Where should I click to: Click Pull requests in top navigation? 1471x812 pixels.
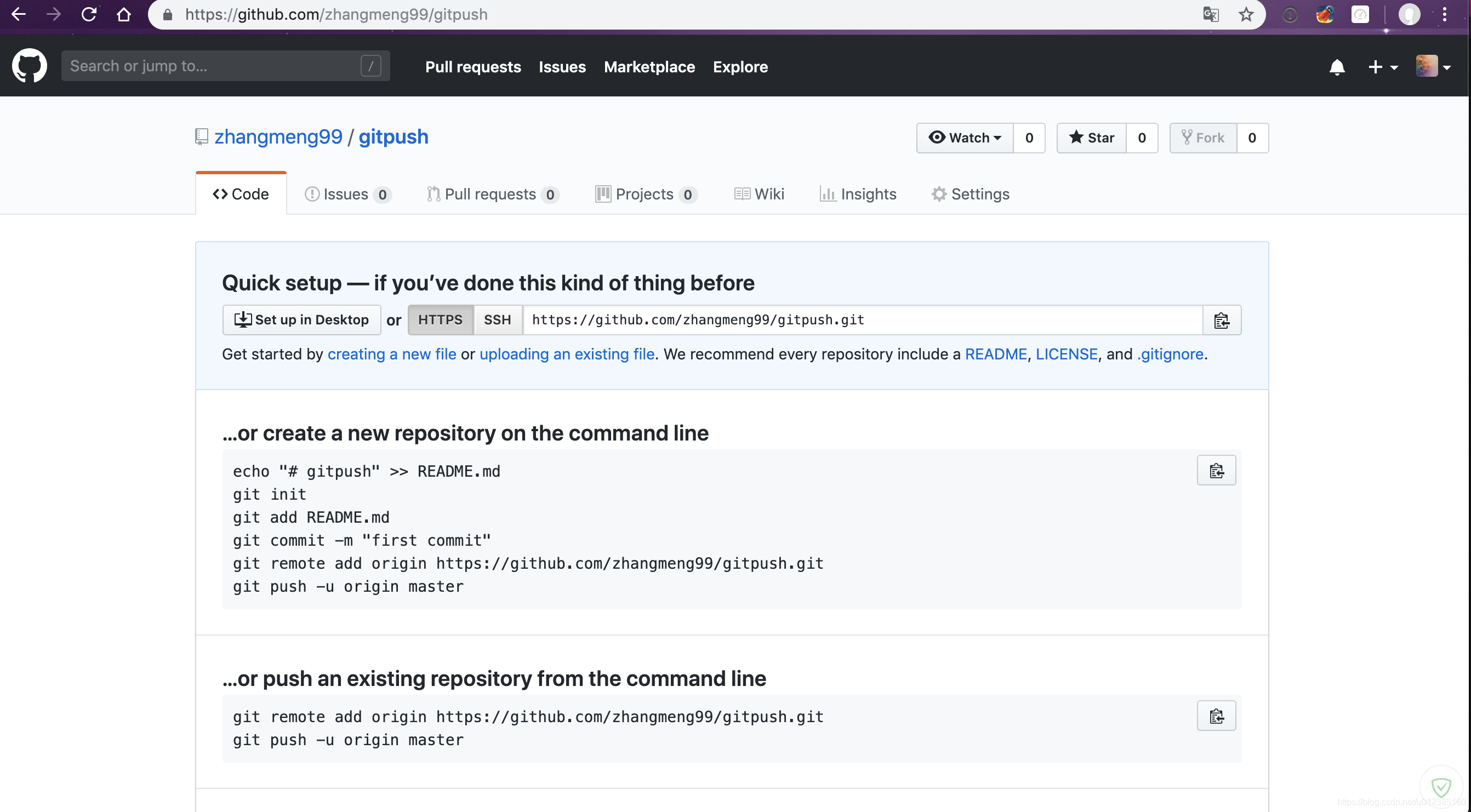[x=473, y=67]
